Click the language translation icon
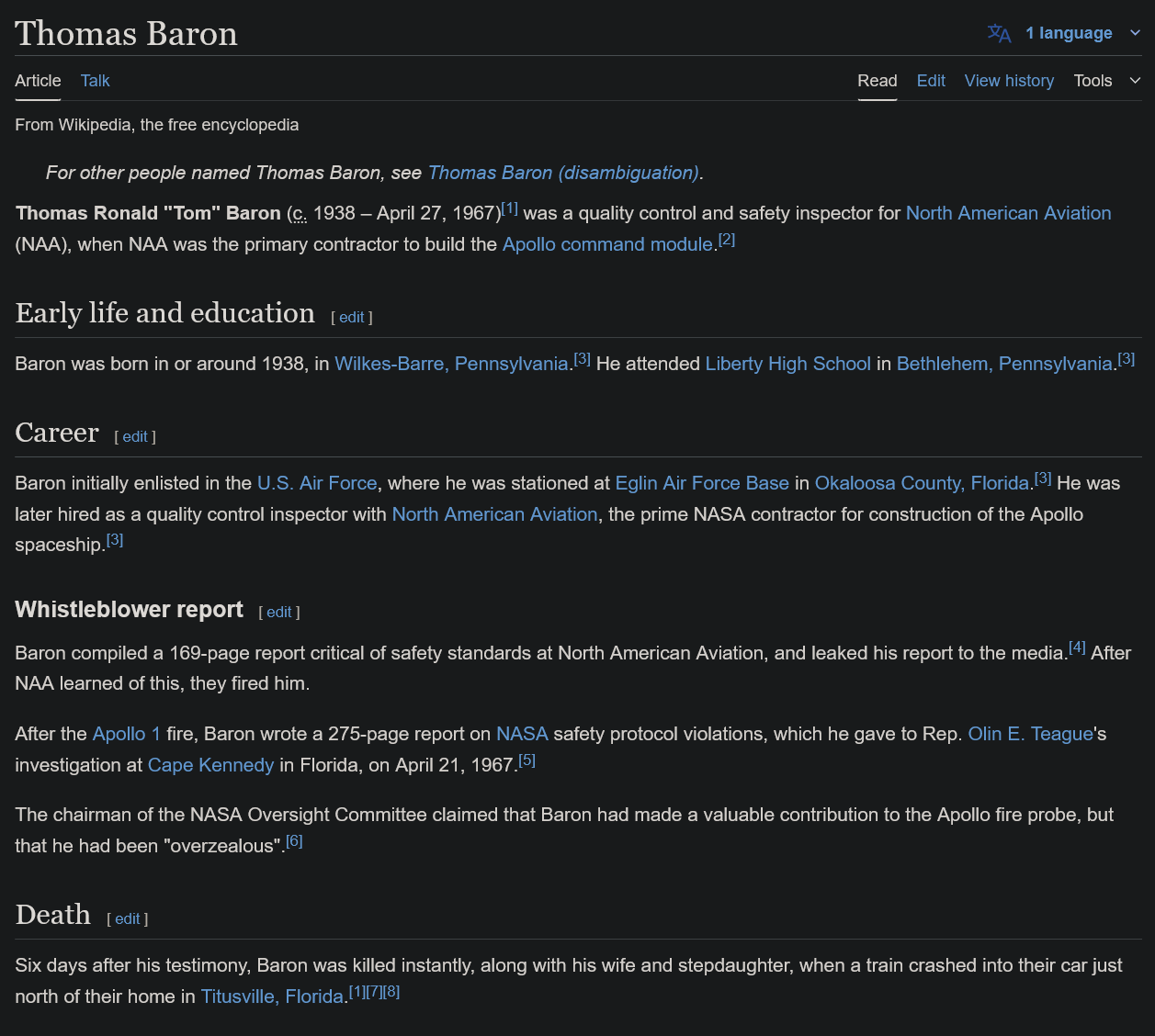This screenshot has width=1155, height=1036. click(999, 34)
